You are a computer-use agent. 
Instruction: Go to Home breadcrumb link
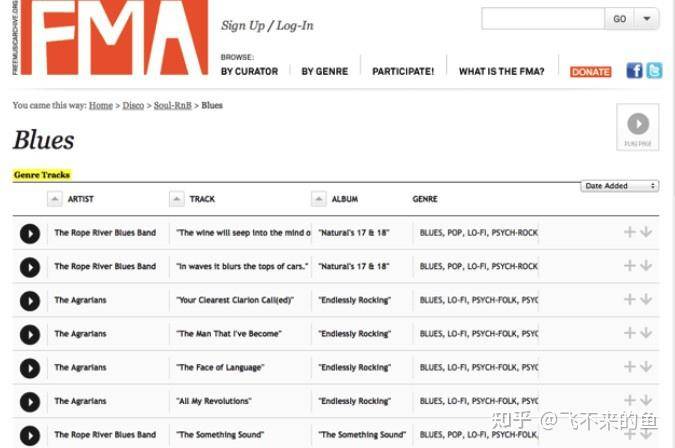click(101, 105)
